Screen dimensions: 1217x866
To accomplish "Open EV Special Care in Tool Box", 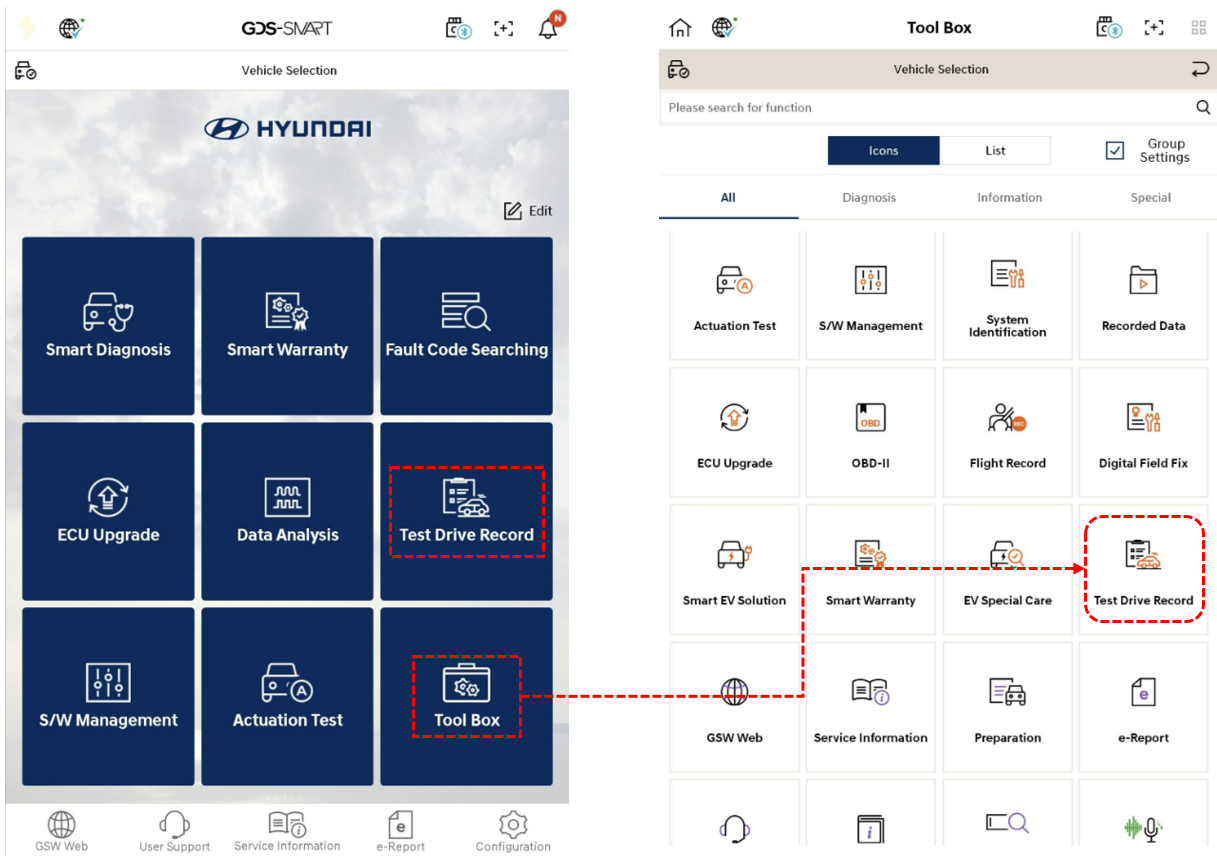I will point(1007,569).
